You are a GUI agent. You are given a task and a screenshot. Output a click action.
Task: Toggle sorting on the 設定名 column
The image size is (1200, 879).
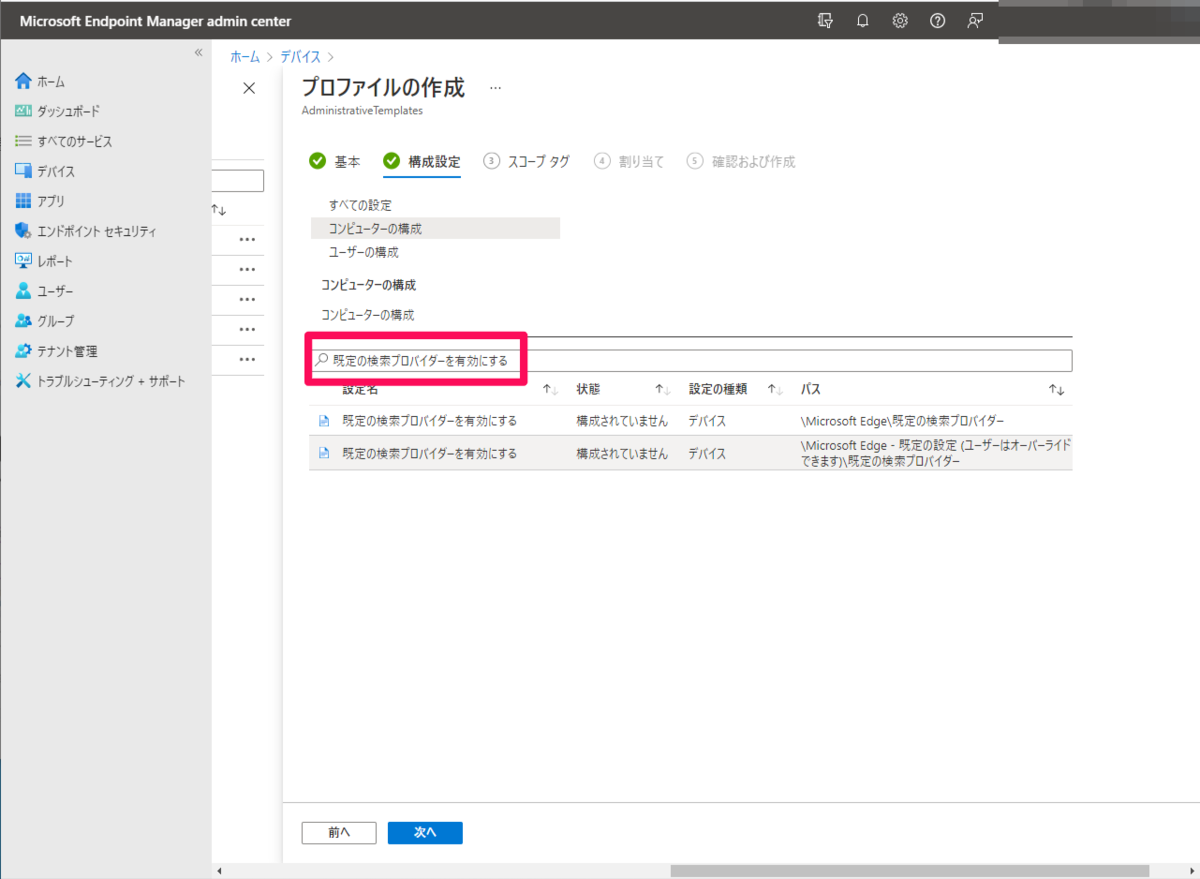pyautogui.click(x=548, y=388)
